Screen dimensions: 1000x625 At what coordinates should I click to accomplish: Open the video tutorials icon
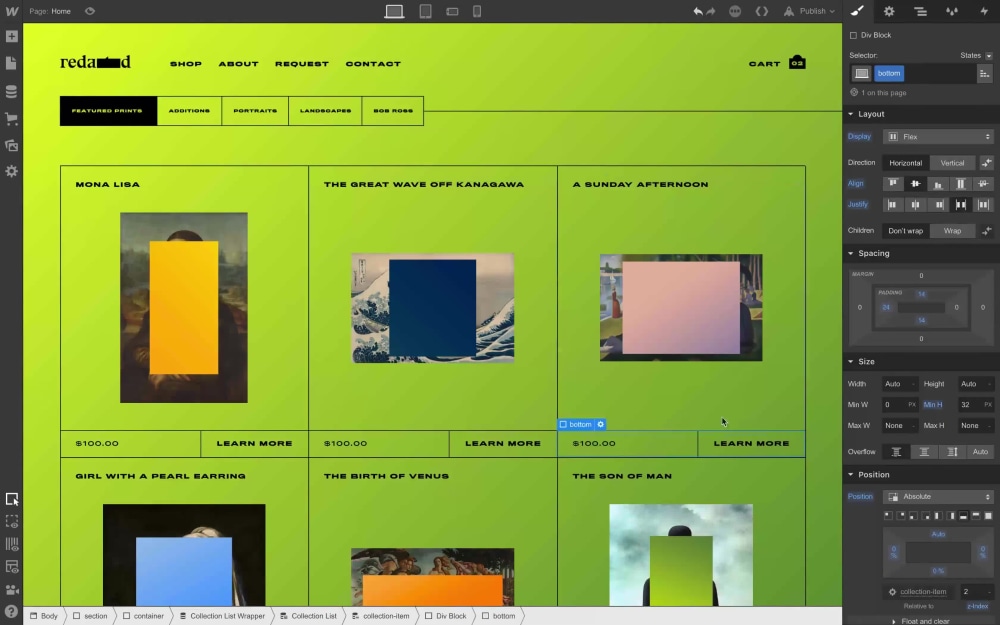click(11, 589)
